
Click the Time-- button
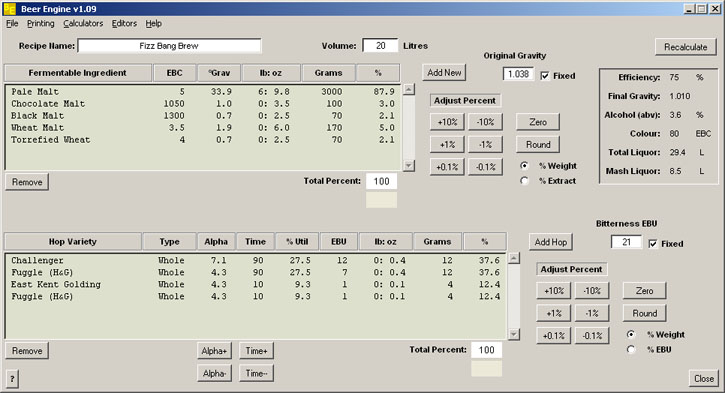click(257, 373)
